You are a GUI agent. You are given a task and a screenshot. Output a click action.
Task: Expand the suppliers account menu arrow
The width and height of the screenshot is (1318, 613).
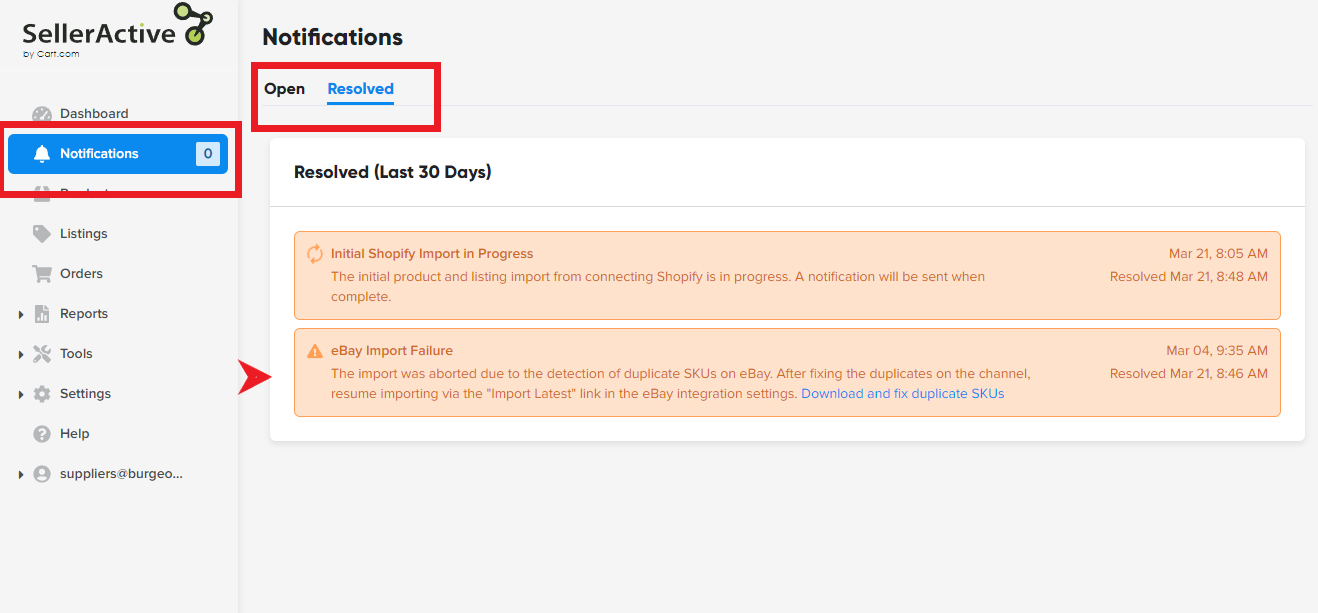pos(21,475)
